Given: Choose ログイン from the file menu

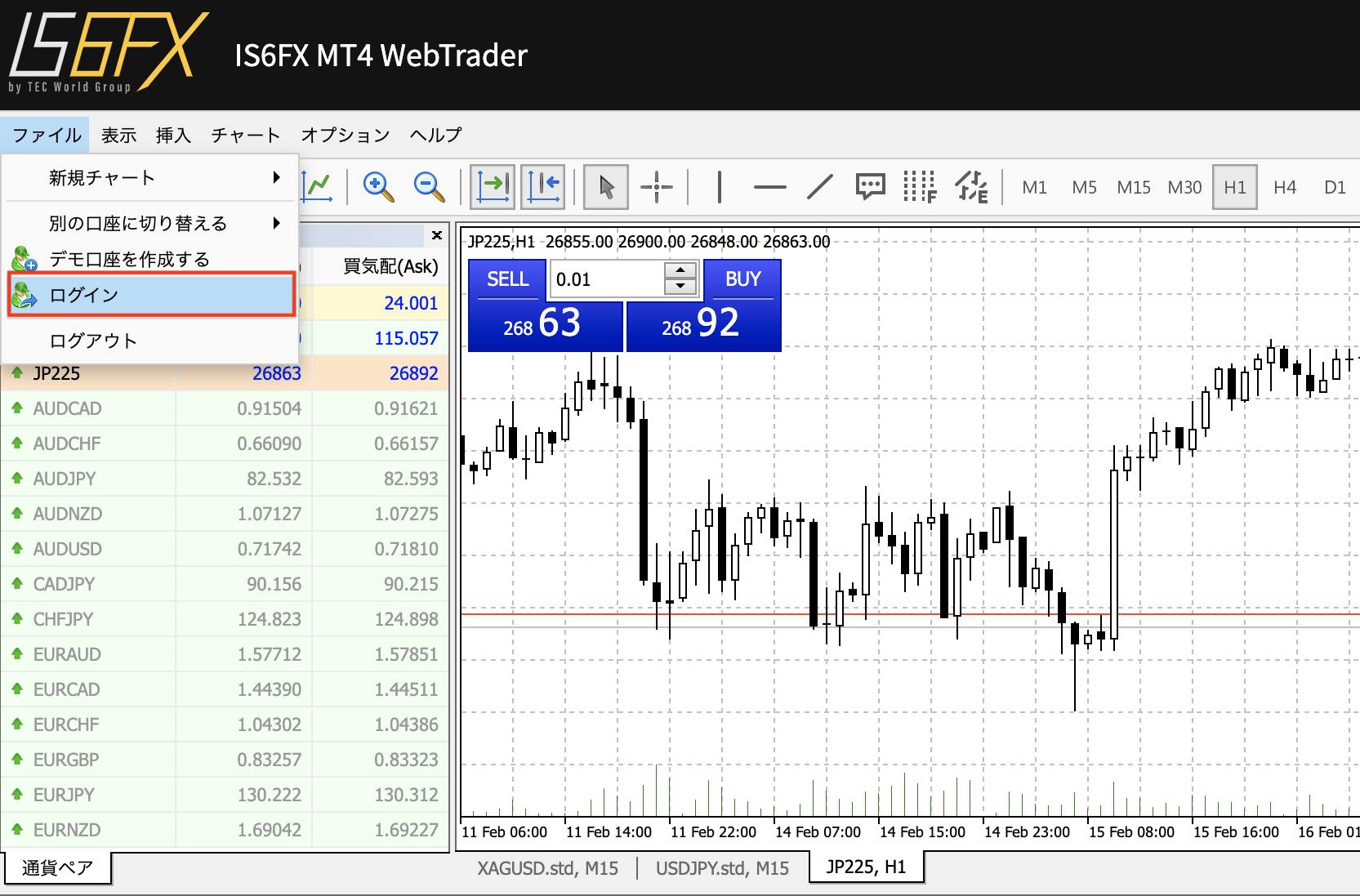Looking at the screenshot, I should (151, 295).
